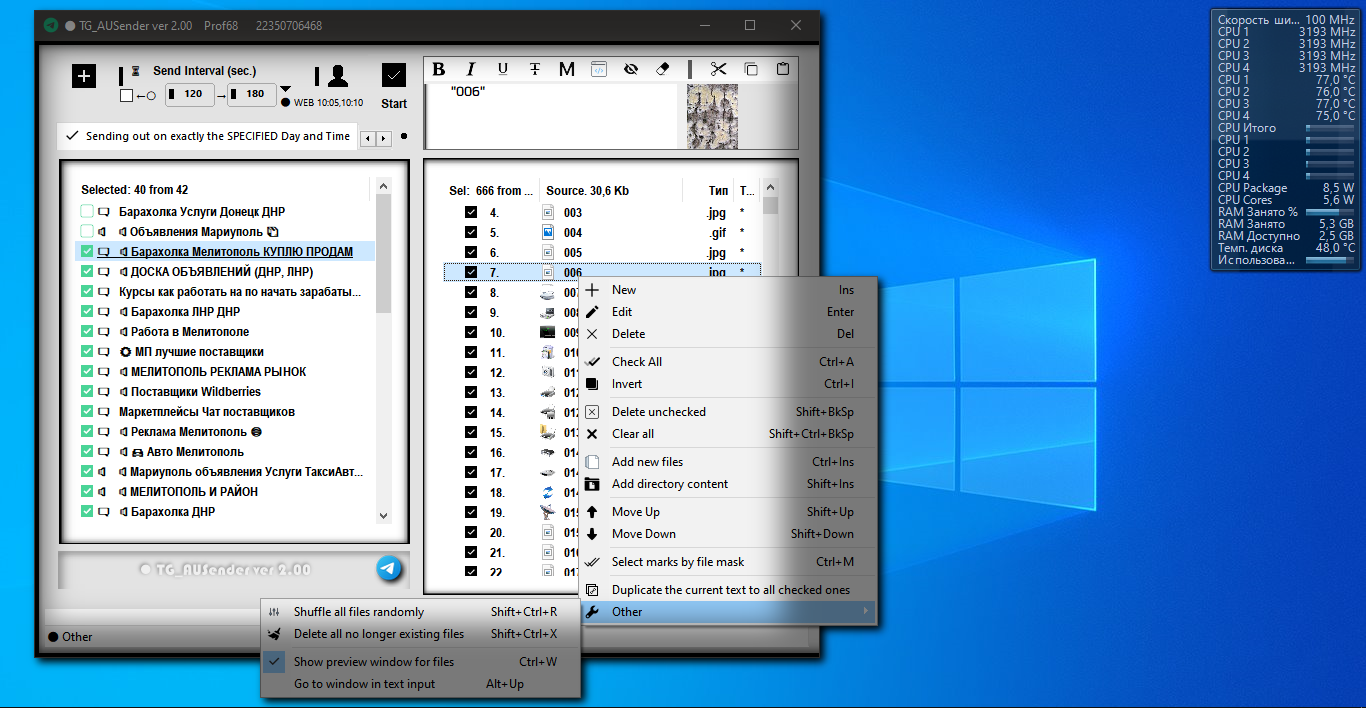Select Shuffle all files randomly
Image resolution: width=1366 pixels, height=708 pixels.
[x=358, y=612]
